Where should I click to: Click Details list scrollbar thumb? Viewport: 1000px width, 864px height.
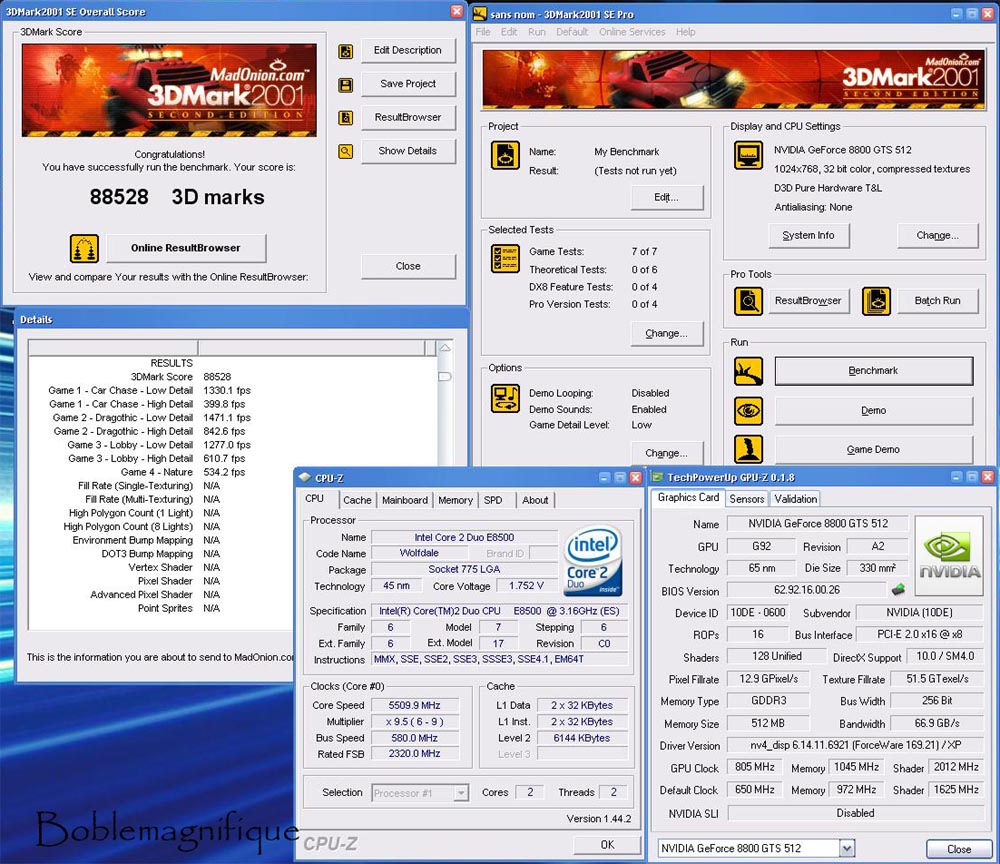tap(445, 376)
